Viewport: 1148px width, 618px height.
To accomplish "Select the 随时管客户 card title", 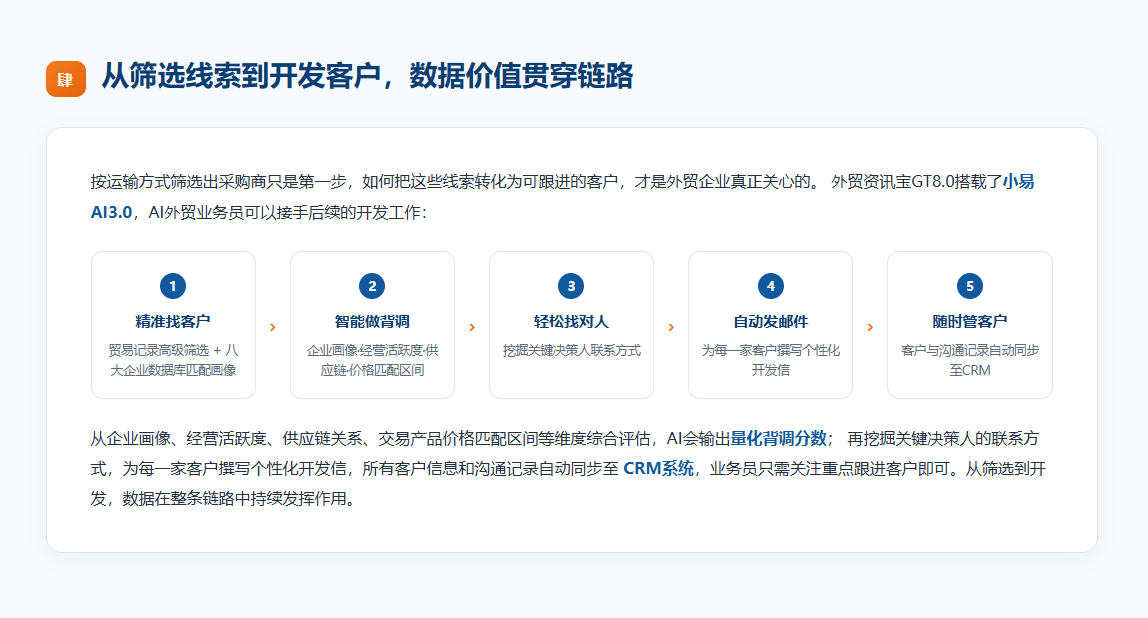I will pos(969,321).
